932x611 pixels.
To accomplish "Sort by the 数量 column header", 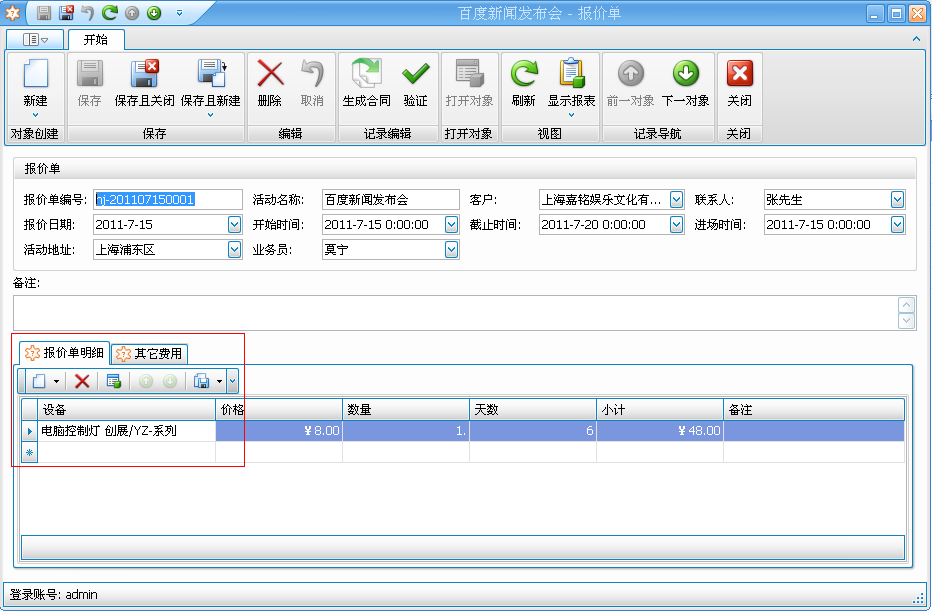I will (406, 410).
